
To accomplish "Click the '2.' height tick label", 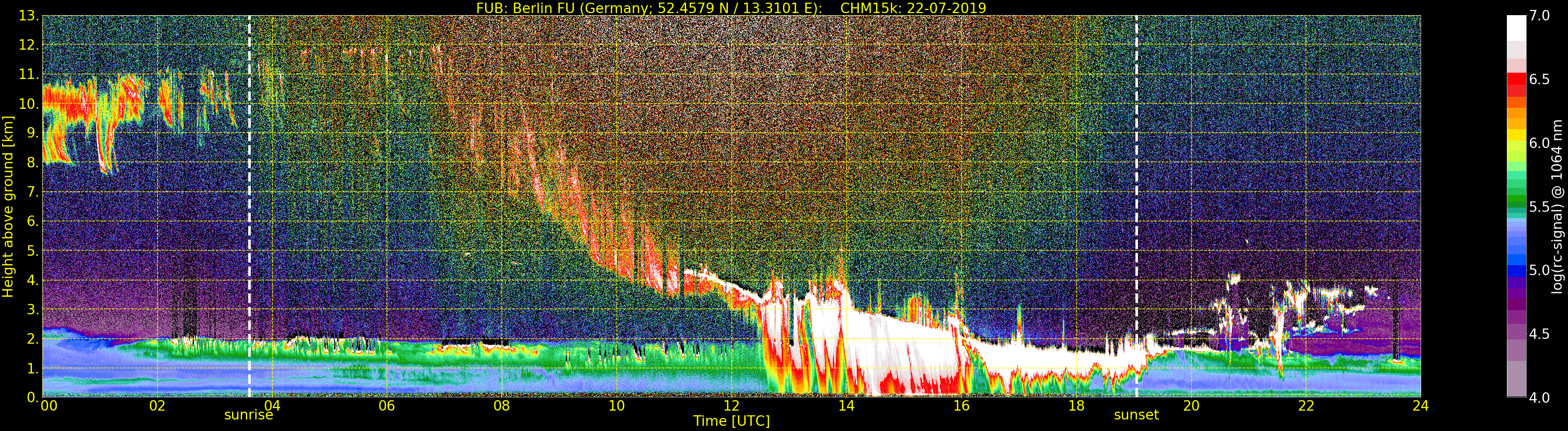I will pos(33,338).
